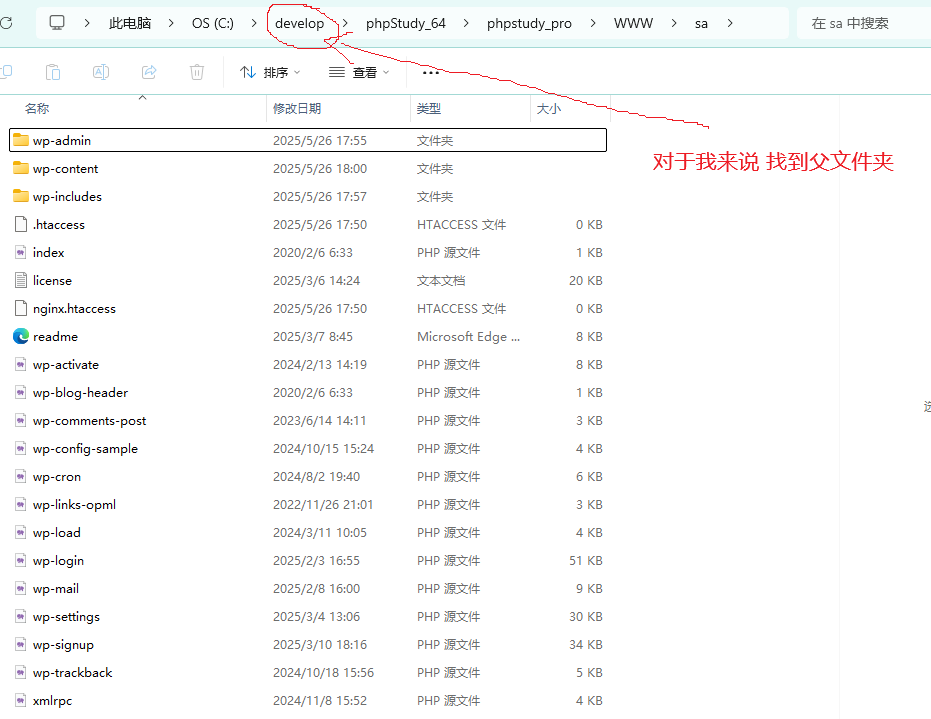This screenshot has height=719, width=931.
Task: Select the wp-settings file name
Action: pyautogui.click(x=66, y=616)
